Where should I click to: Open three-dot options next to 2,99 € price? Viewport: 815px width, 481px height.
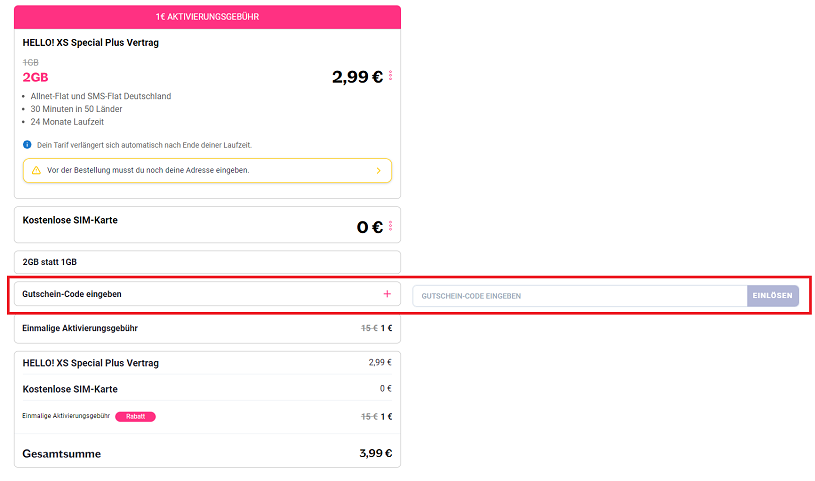[391, 76]
